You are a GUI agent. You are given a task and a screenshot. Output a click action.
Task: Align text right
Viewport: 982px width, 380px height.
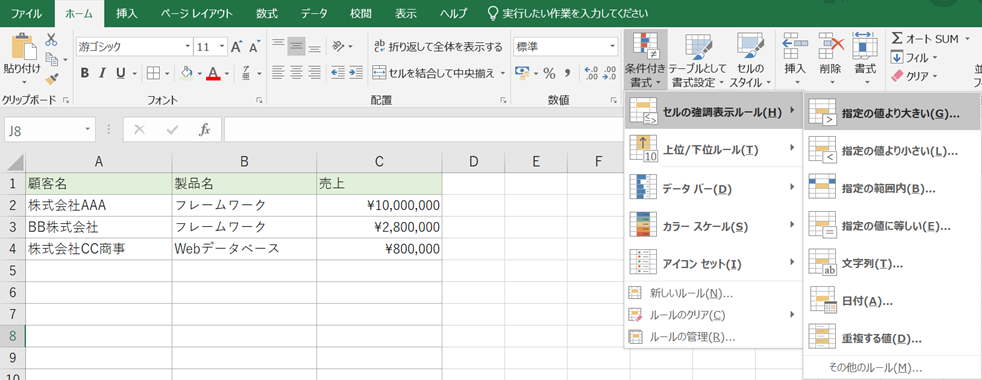tap(314, 72)
